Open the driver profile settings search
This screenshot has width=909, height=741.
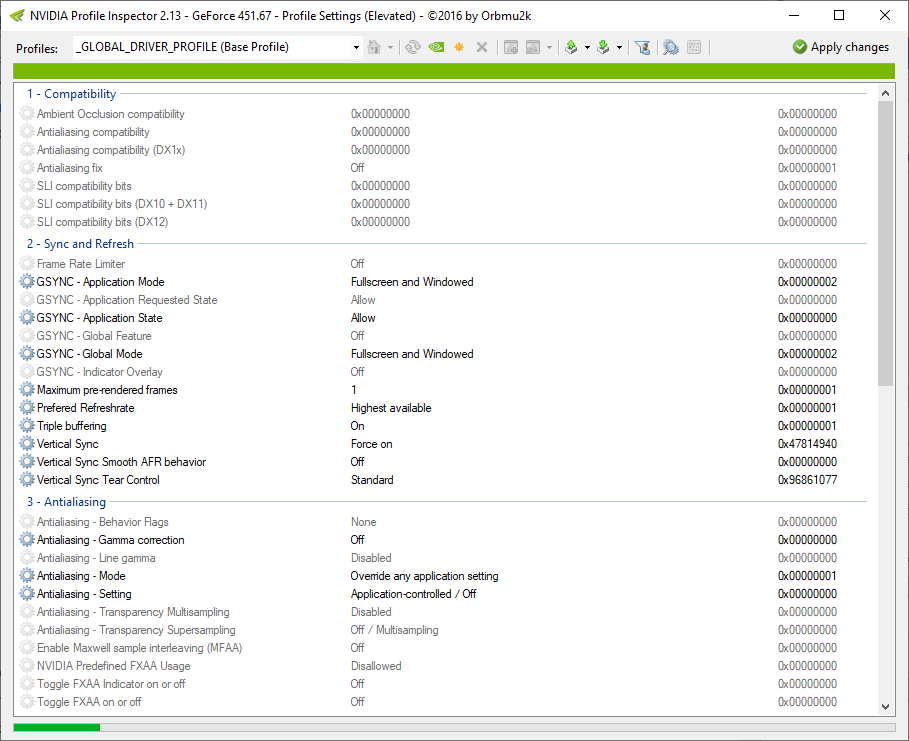(670, 46)
